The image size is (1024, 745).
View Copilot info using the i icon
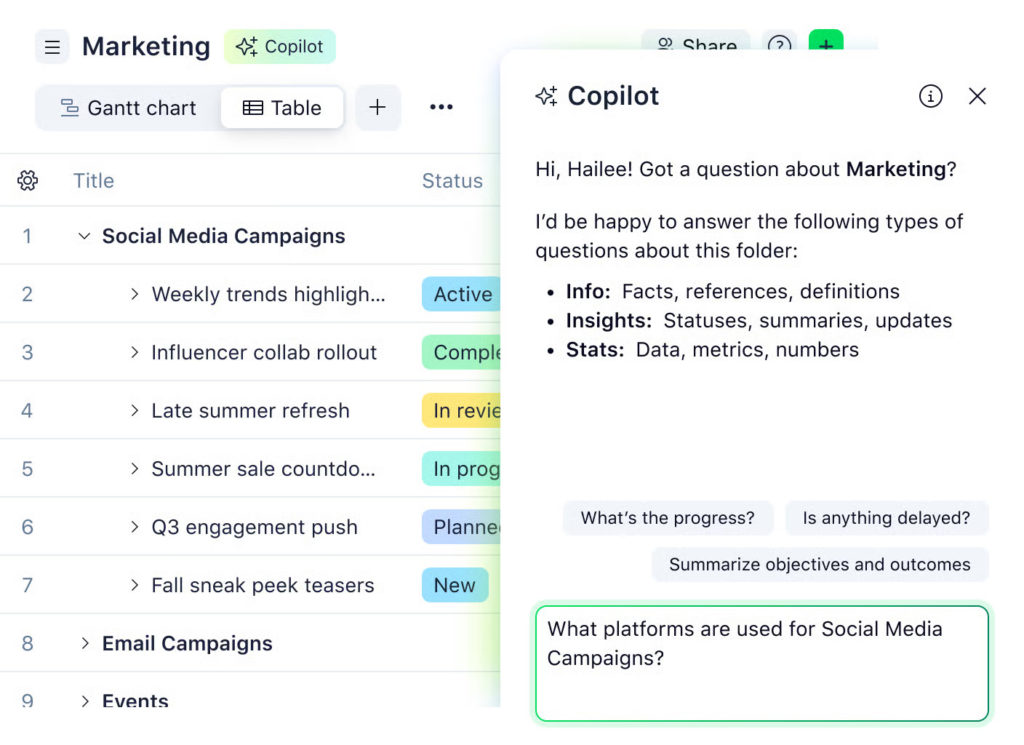(930, 96)
